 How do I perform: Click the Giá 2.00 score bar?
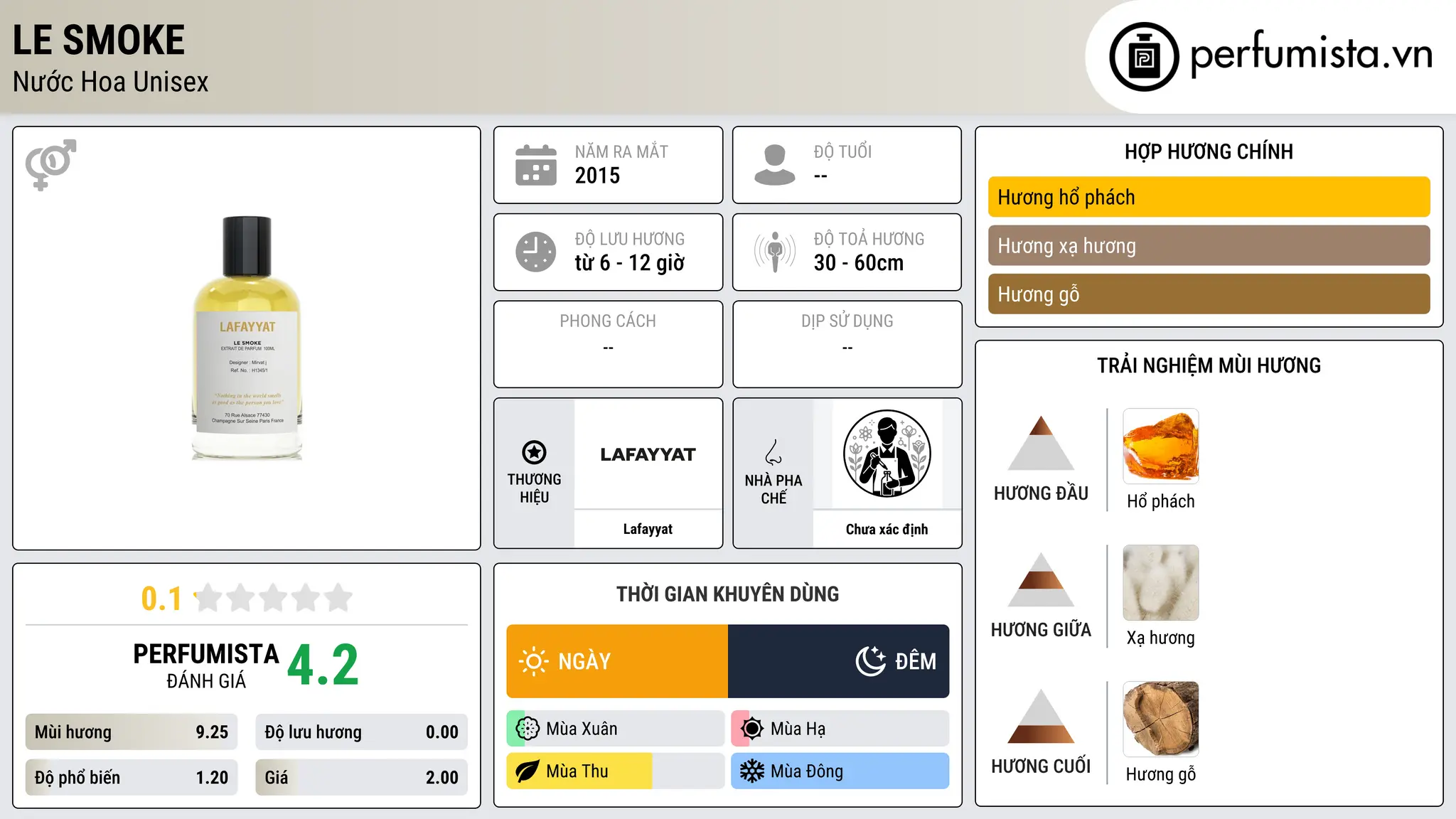pos(361,778)
